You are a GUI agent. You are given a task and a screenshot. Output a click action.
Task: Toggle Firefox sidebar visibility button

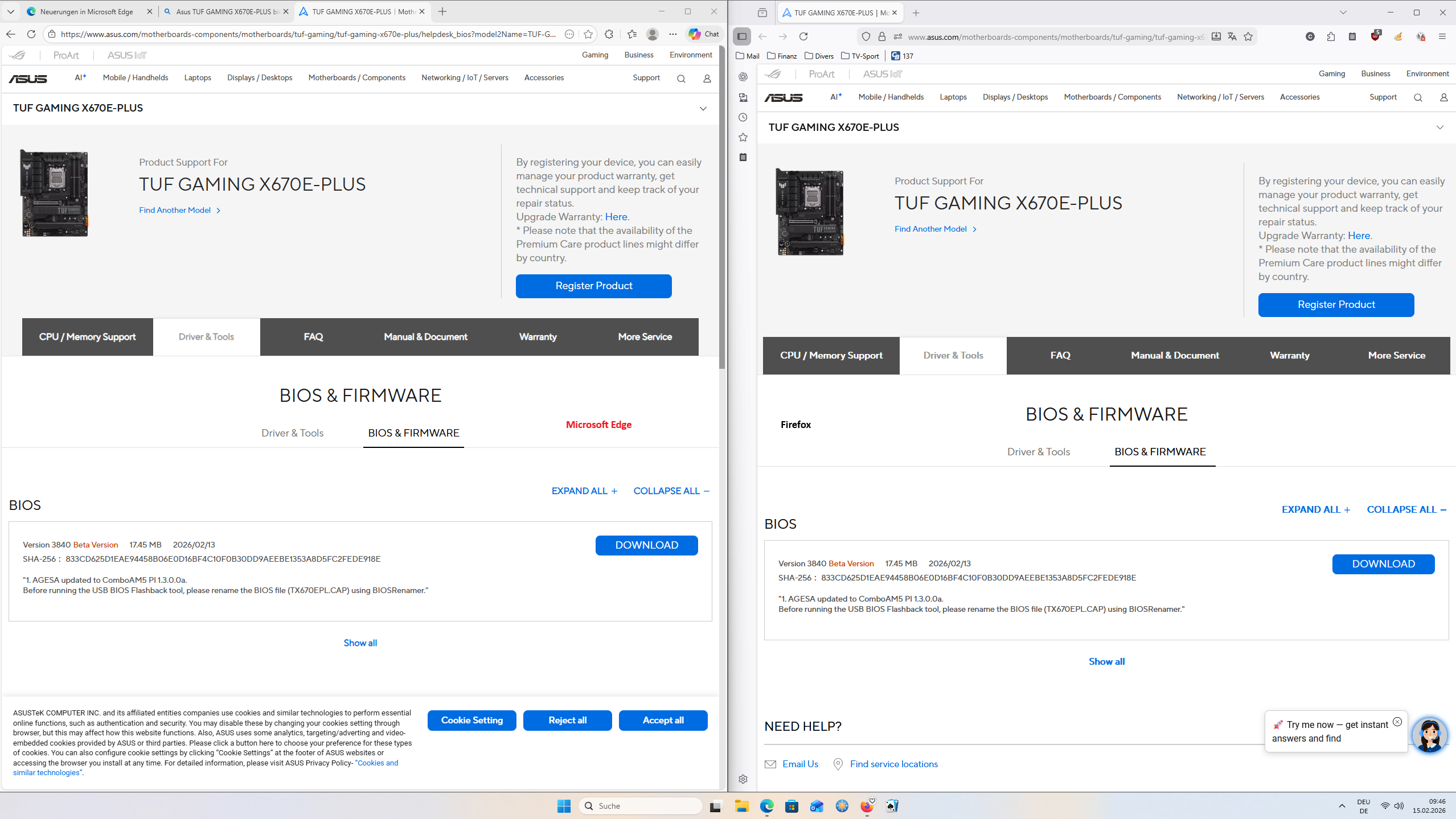coord(742,36)
